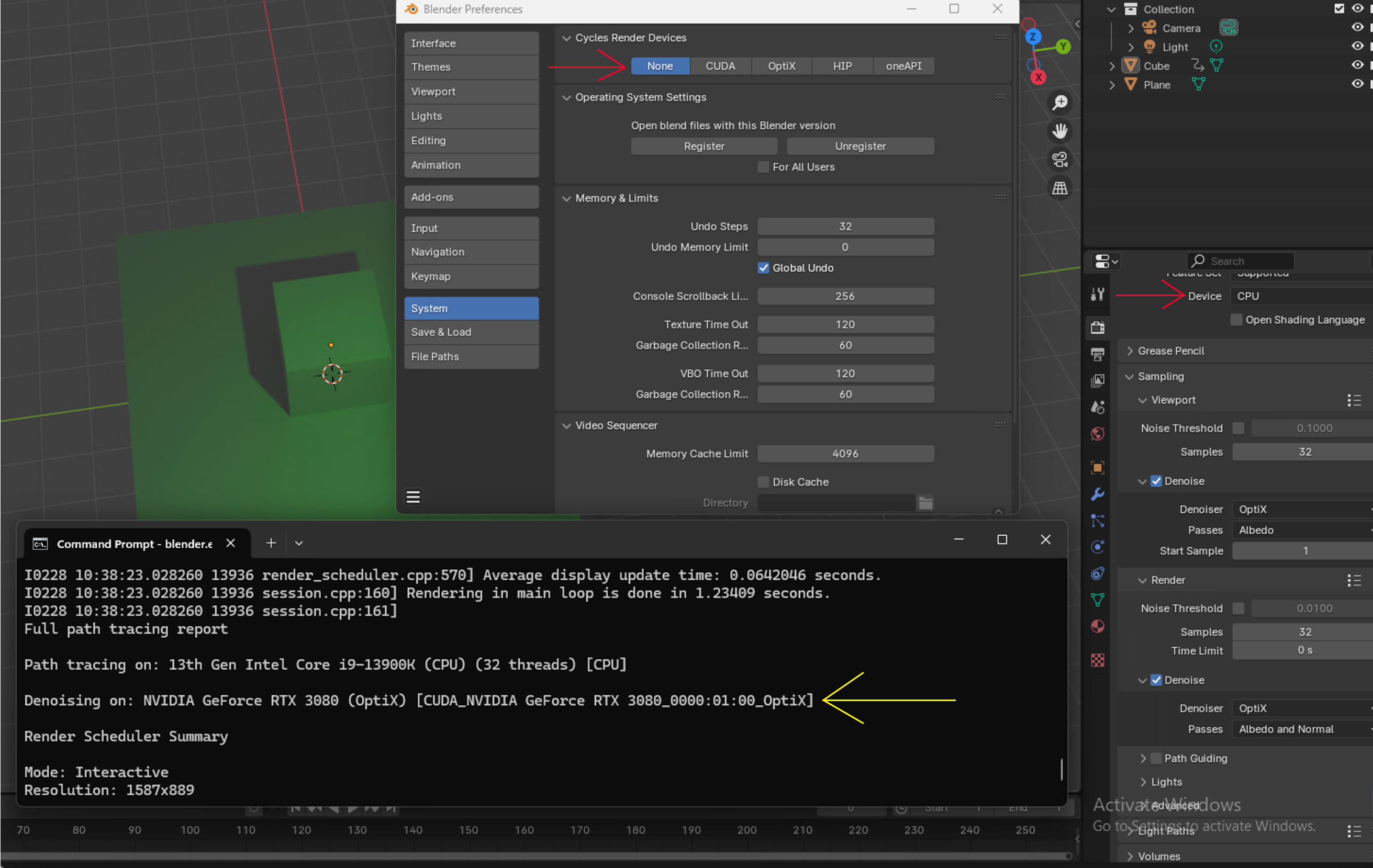Open the Render properties tab icon
Viewport: 1373px width, 868px height.
1098,328
